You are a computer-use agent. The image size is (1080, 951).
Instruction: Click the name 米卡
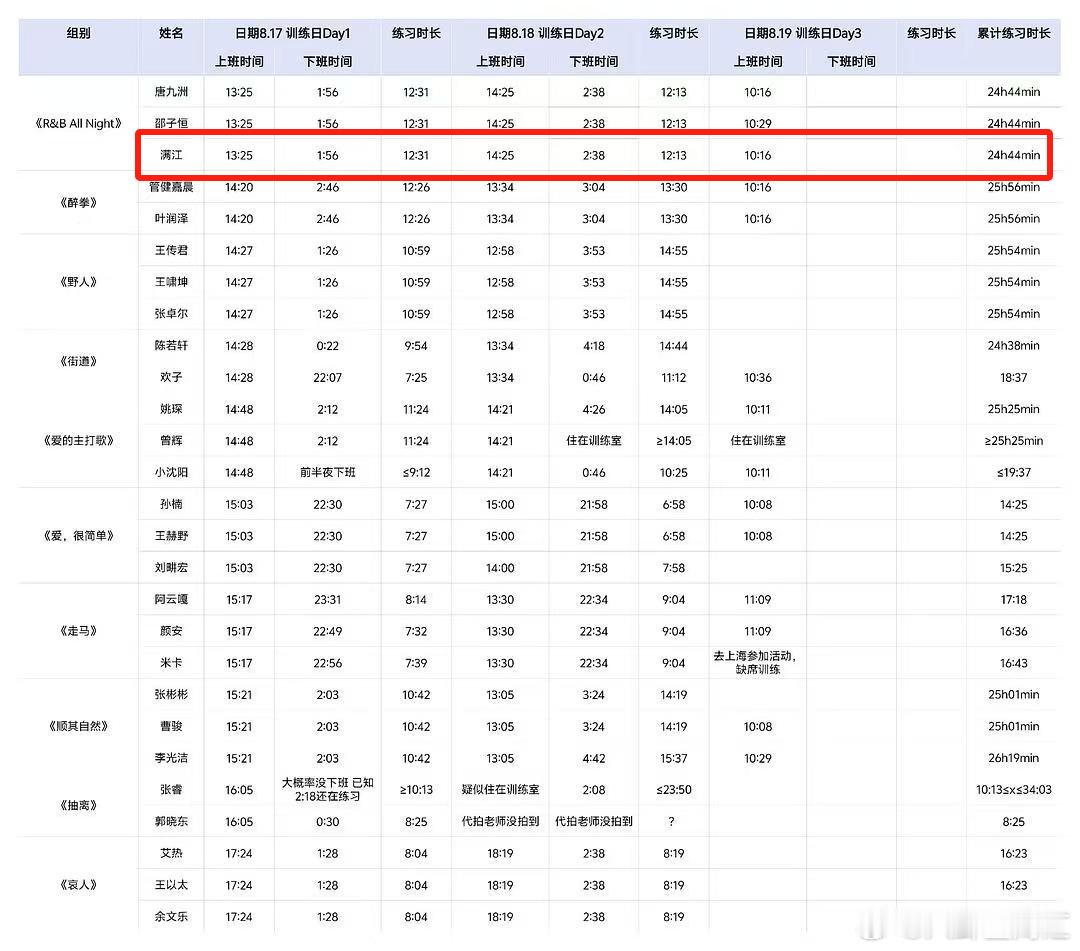[171, 662]
